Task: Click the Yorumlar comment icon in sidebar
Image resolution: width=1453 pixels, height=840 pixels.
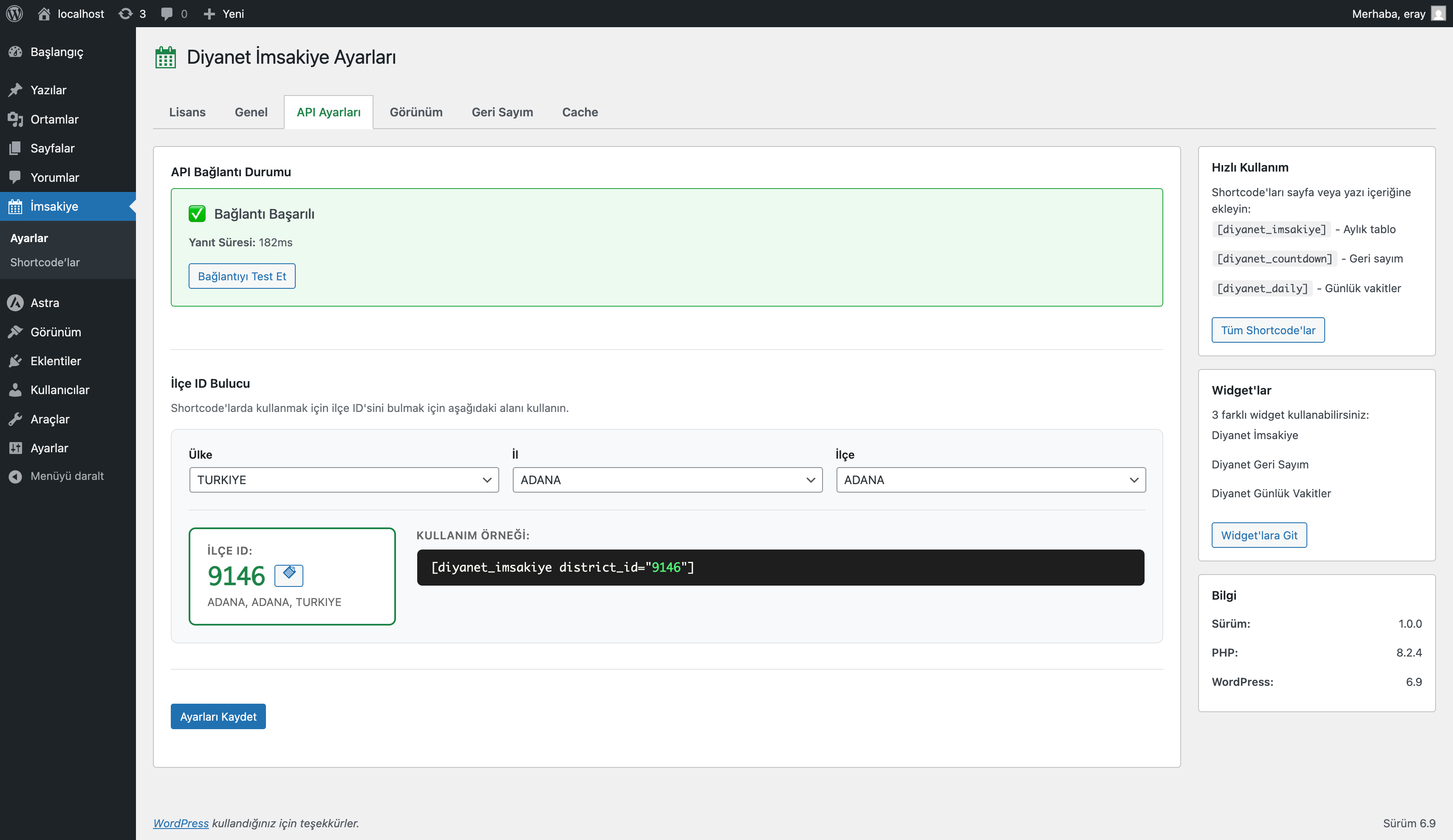Action: click(x=16, y=177)
